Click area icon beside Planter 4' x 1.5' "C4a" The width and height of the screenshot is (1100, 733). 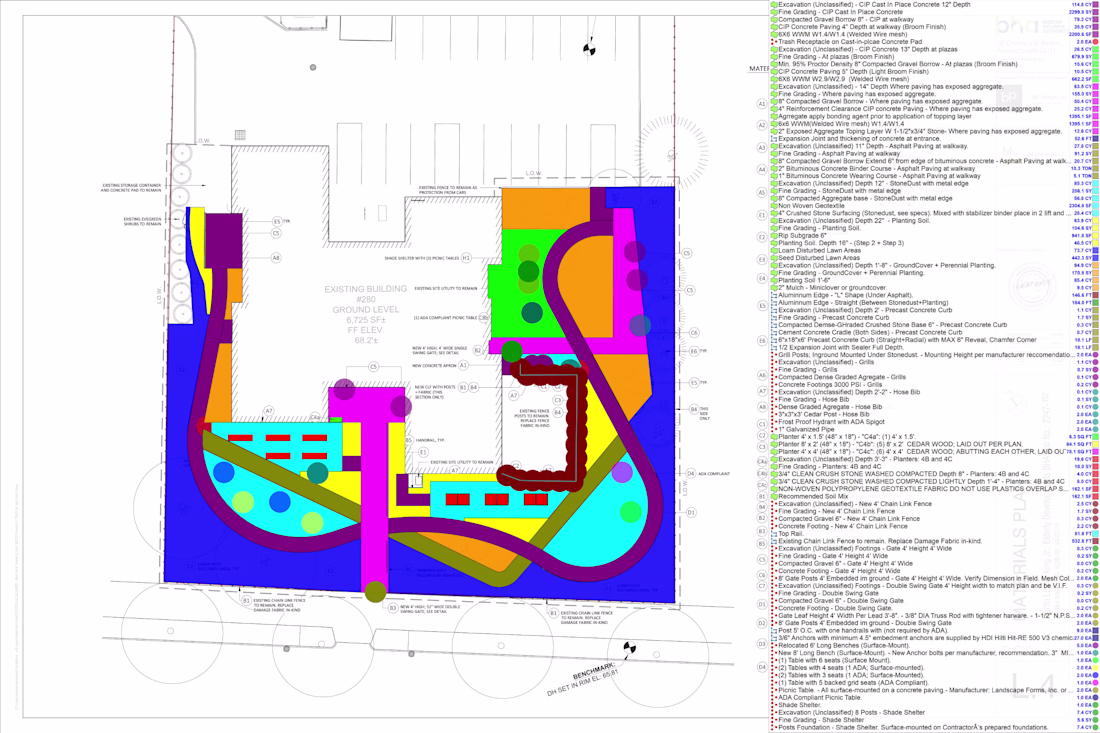[774, 437]
